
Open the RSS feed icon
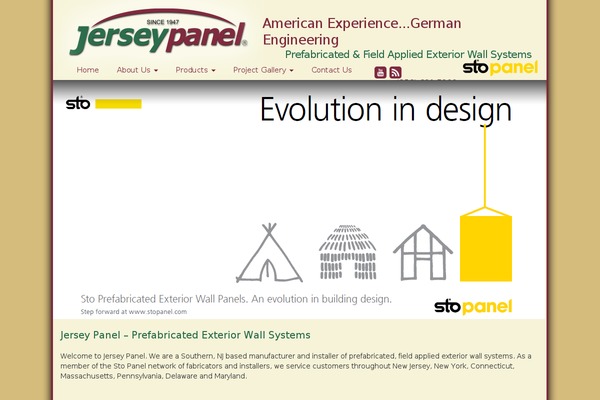(395, 72)
